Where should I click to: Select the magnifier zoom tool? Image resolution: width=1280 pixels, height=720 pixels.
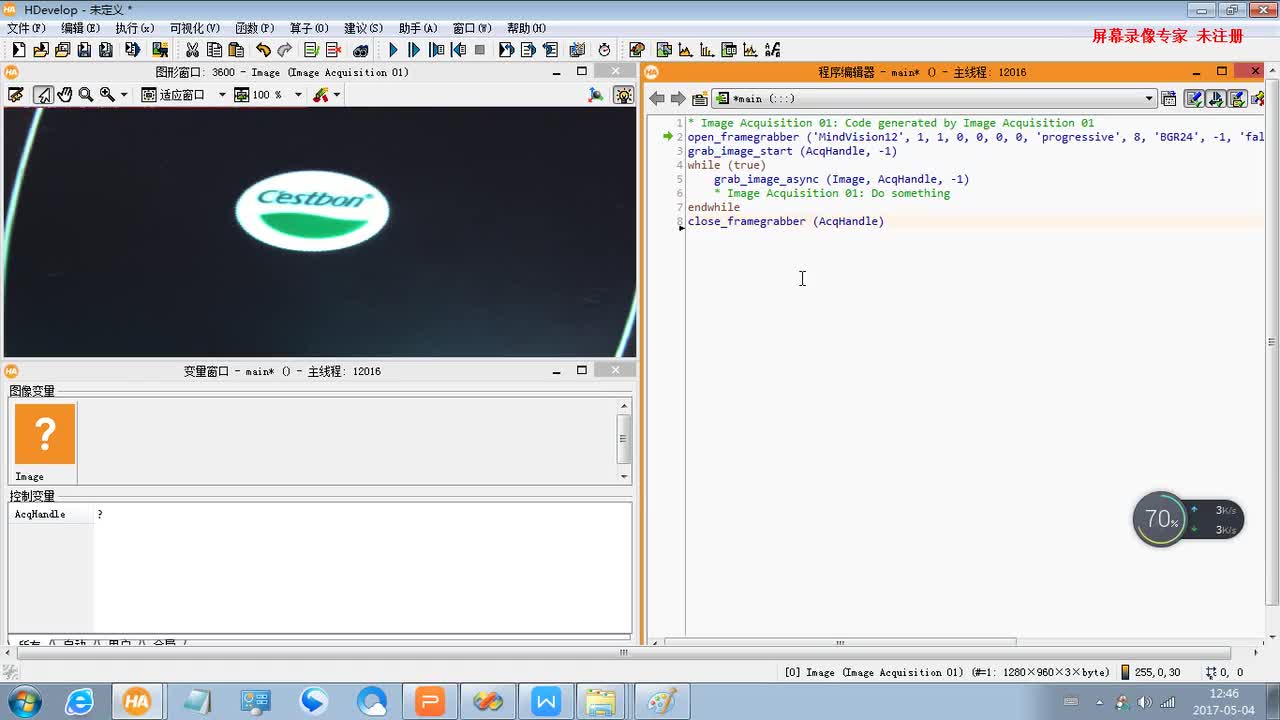click(x=86, y=95)
